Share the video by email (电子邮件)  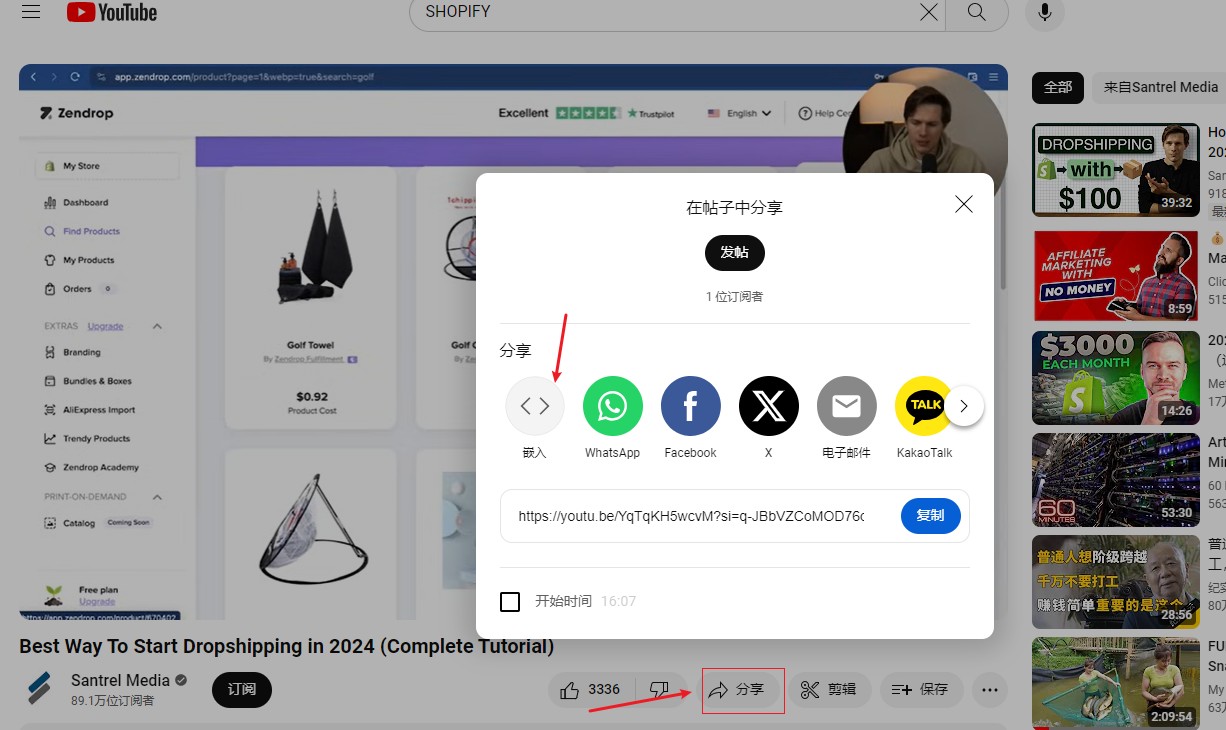click(x=847, y=406)
